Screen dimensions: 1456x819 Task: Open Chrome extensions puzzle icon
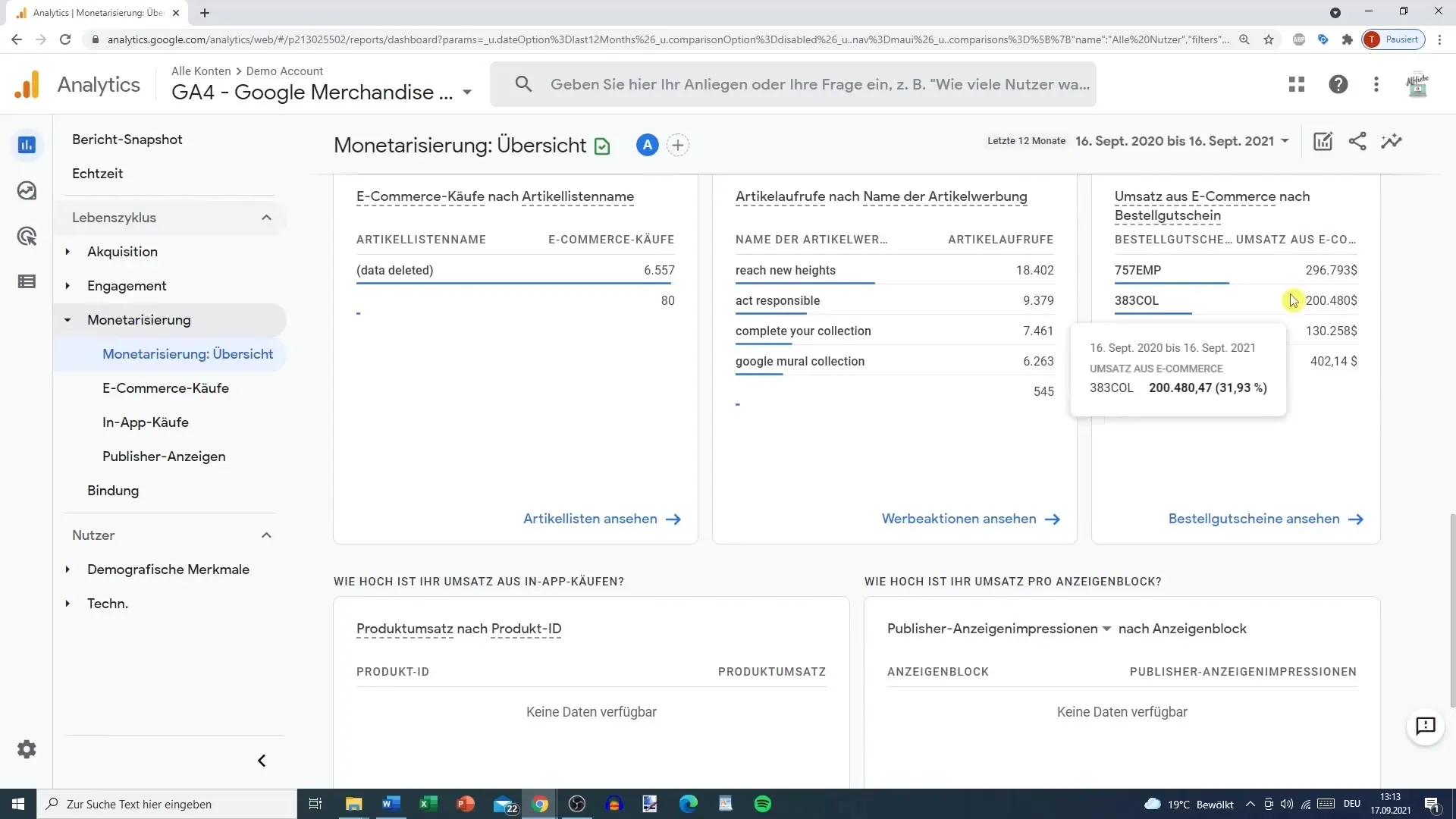1348,39
